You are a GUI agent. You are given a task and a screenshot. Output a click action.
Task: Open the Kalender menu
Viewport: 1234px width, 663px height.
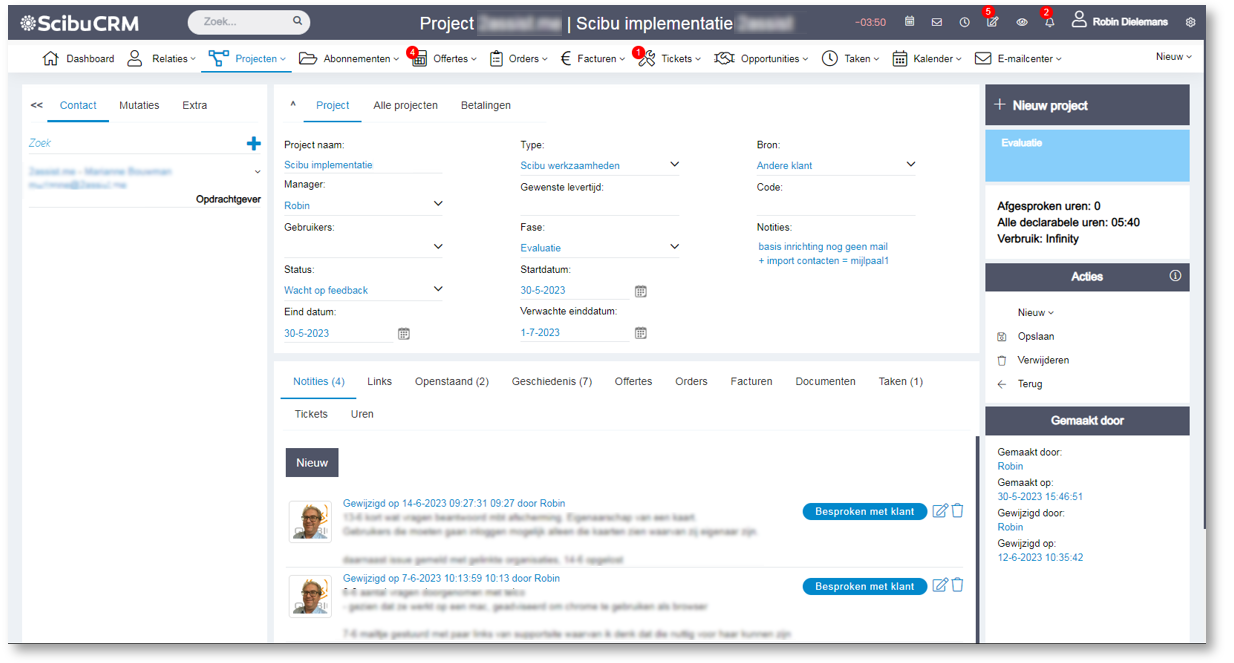pyautogui.click(x=927, y=59)
